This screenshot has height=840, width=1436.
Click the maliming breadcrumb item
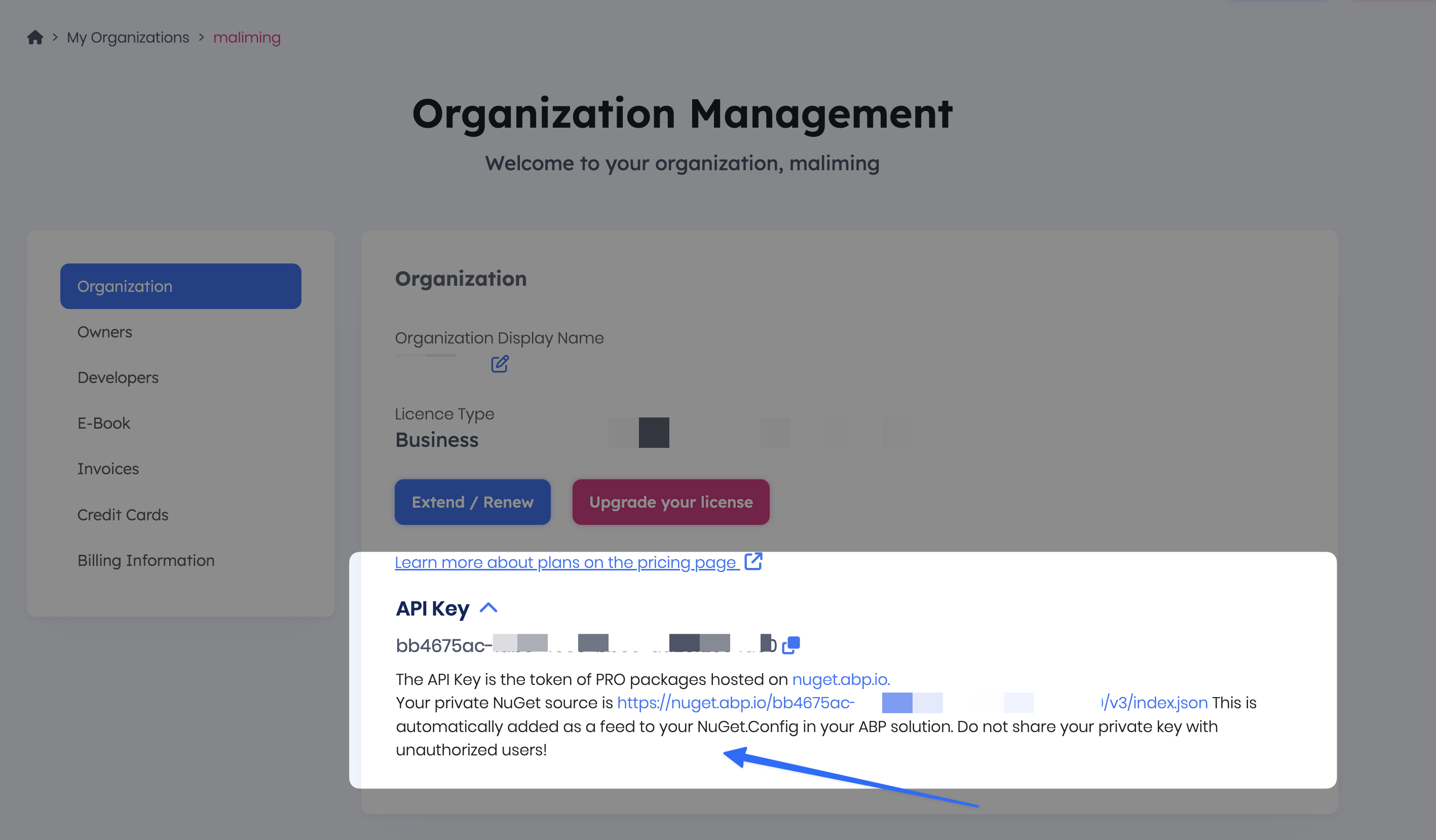(x=247, y=37)
